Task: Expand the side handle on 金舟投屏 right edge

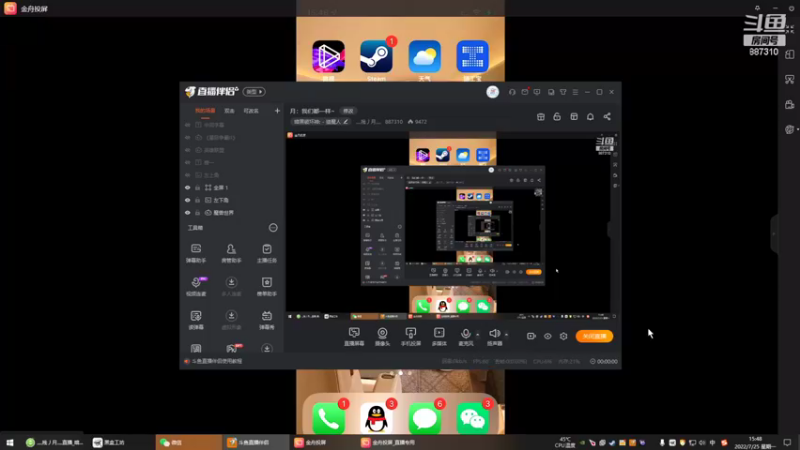Action: [774, 234]
